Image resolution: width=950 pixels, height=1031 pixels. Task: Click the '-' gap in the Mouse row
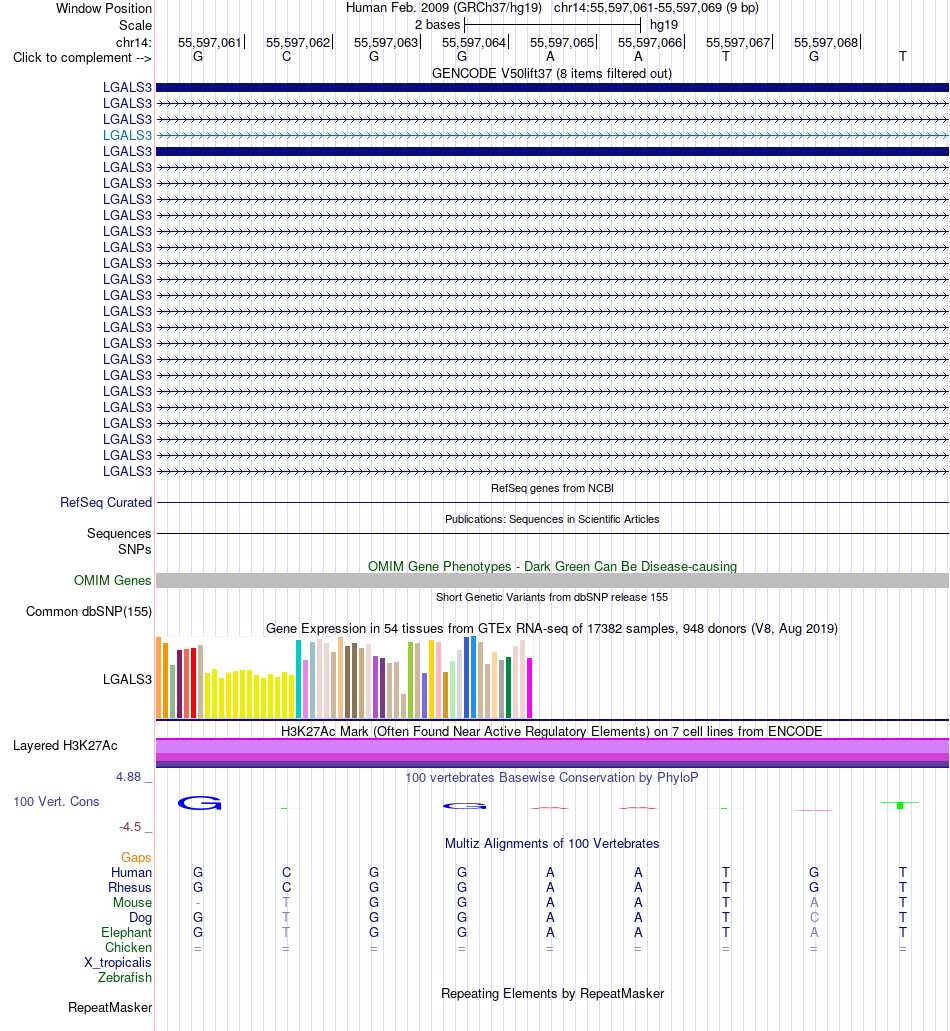point(198,903)
